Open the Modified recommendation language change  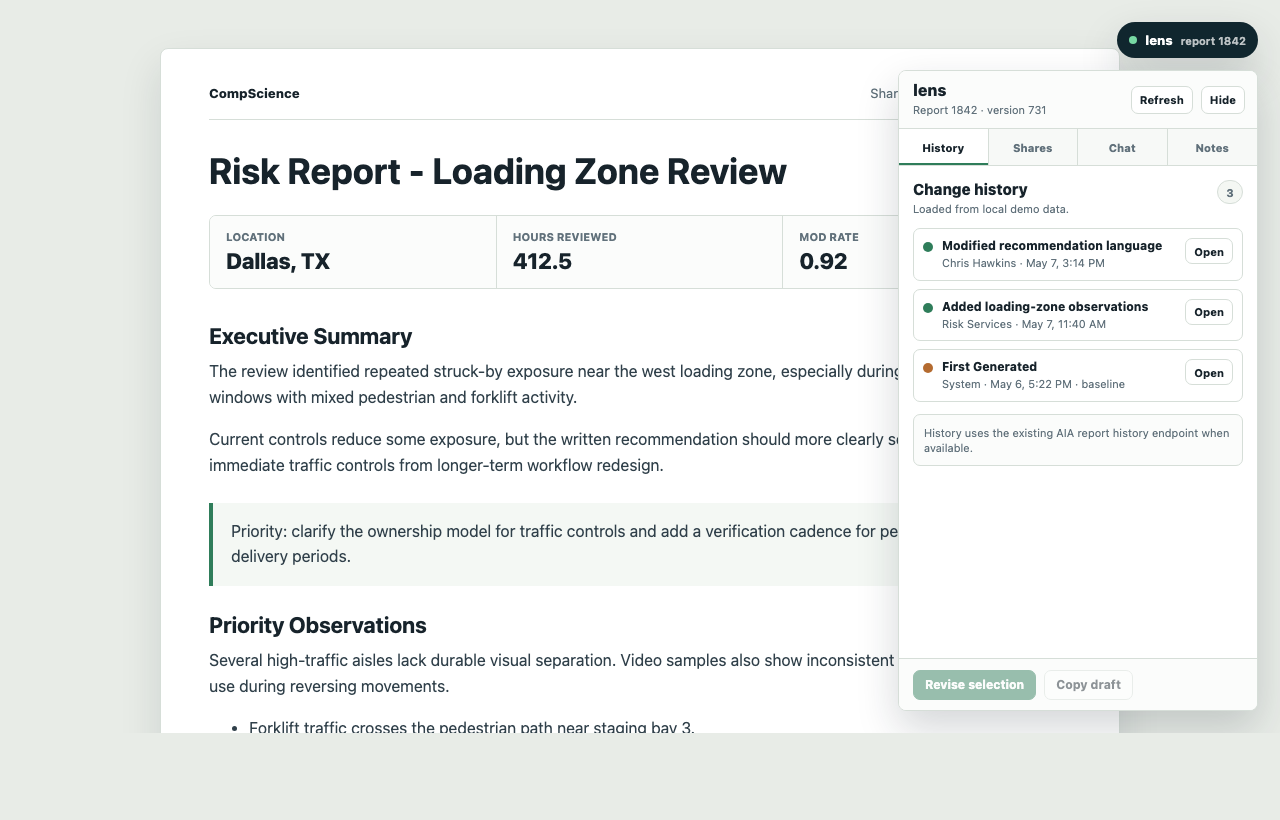pyautogui.click(x=1208, y=252)
